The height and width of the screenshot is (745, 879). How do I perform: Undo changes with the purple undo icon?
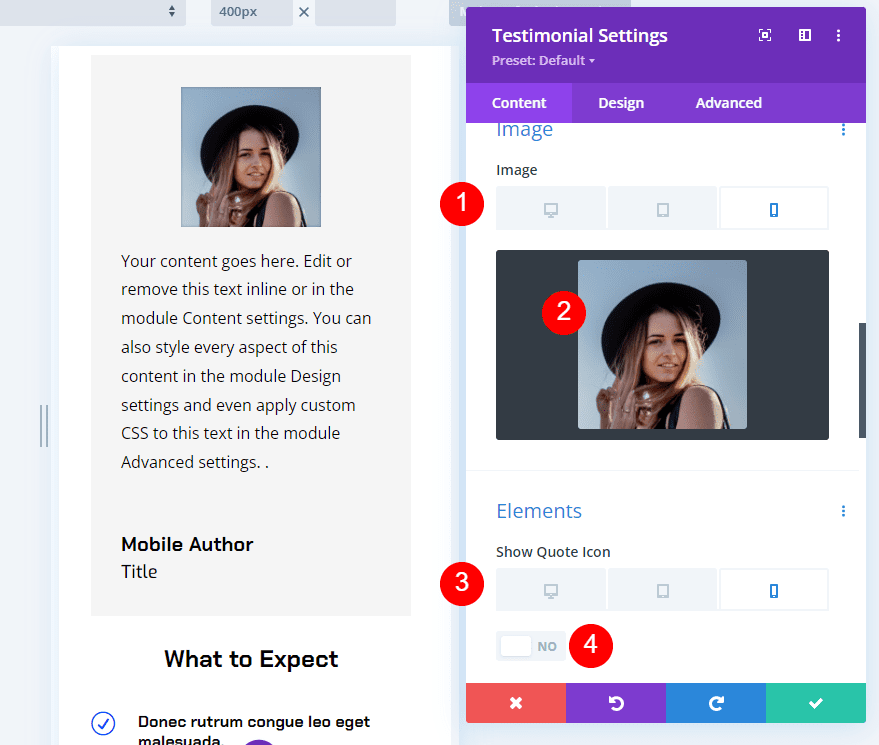pyautogui.click(x=615, y=703)
